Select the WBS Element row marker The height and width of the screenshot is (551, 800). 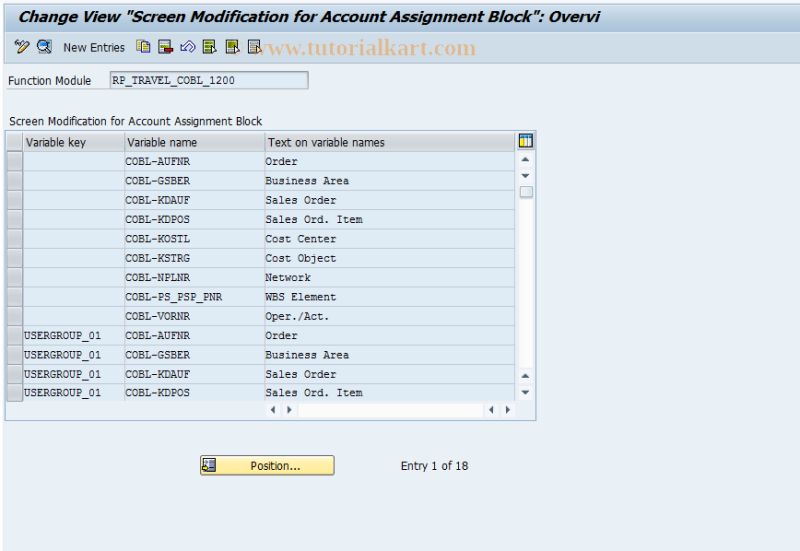pos(15,297)
